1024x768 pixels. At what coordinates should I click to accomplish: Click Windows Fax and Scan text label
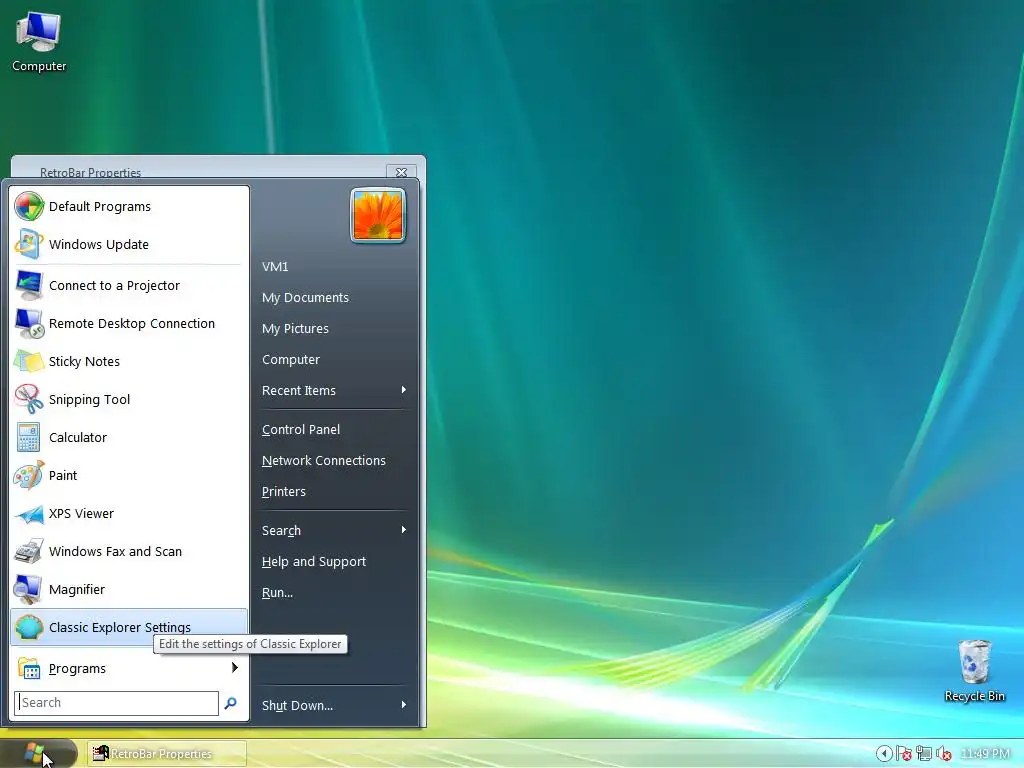pos(115,551)
